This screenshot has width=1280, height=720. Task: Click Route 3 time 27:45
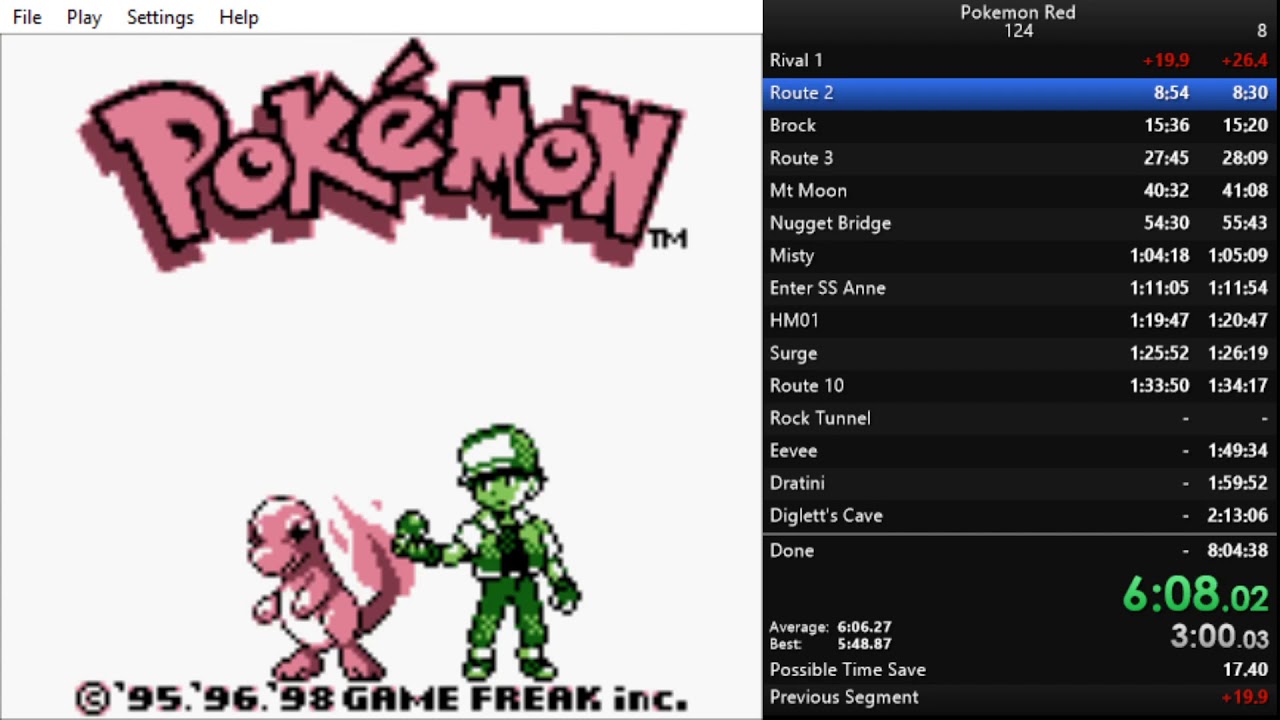(1167, 158)
